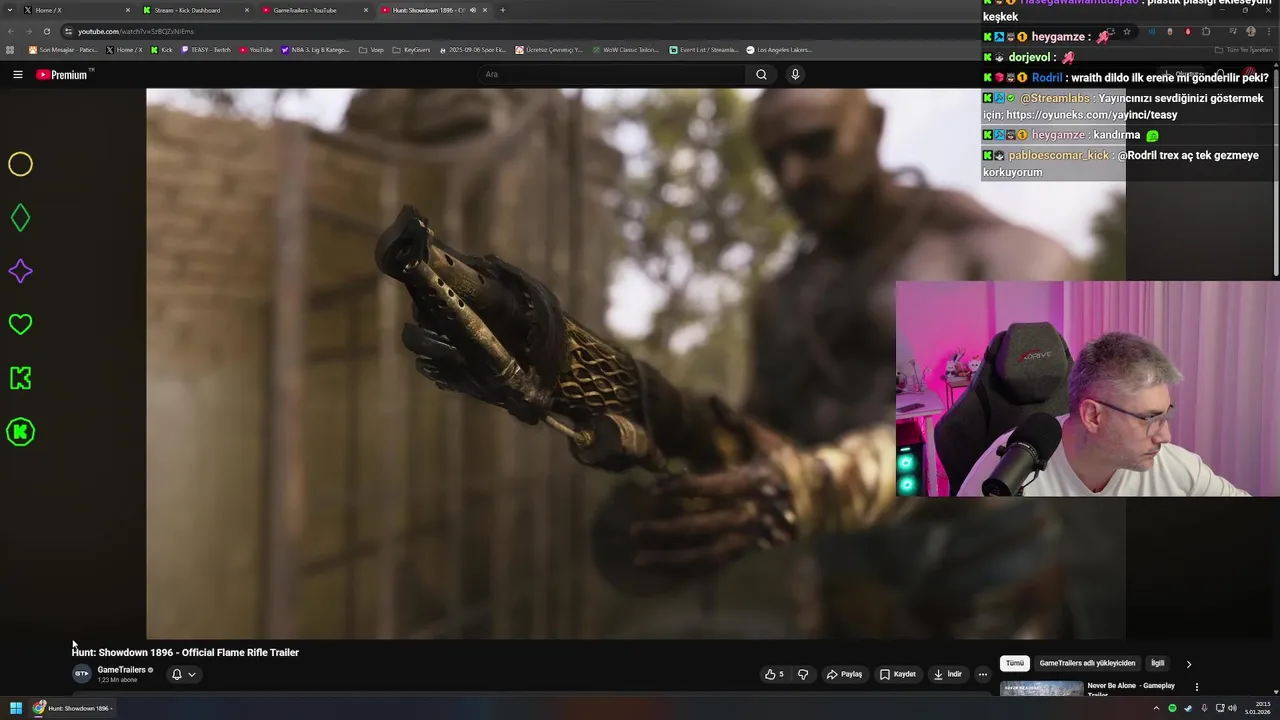Open 'Son Mesajlar' bookmark
Screen dimensions: 1280x720
coord(63,50)
